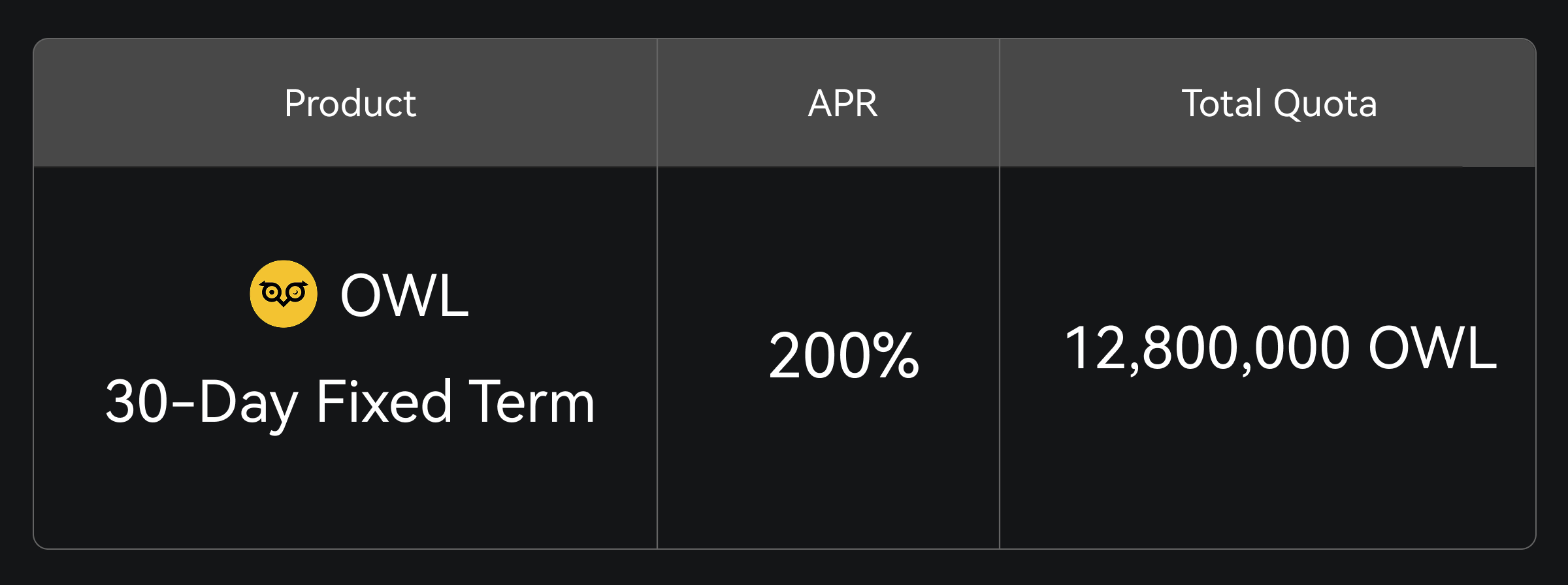Screen dimensions: 1568x585
Task: Click the OWL unit after 12,800,000
Action: (1432, 348)
